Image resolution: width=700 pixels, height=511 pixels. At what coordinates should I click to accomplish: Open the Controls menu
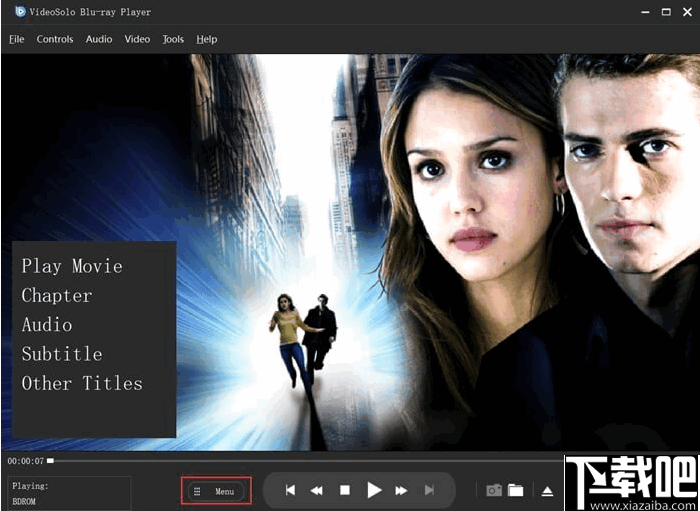[55, 39]
